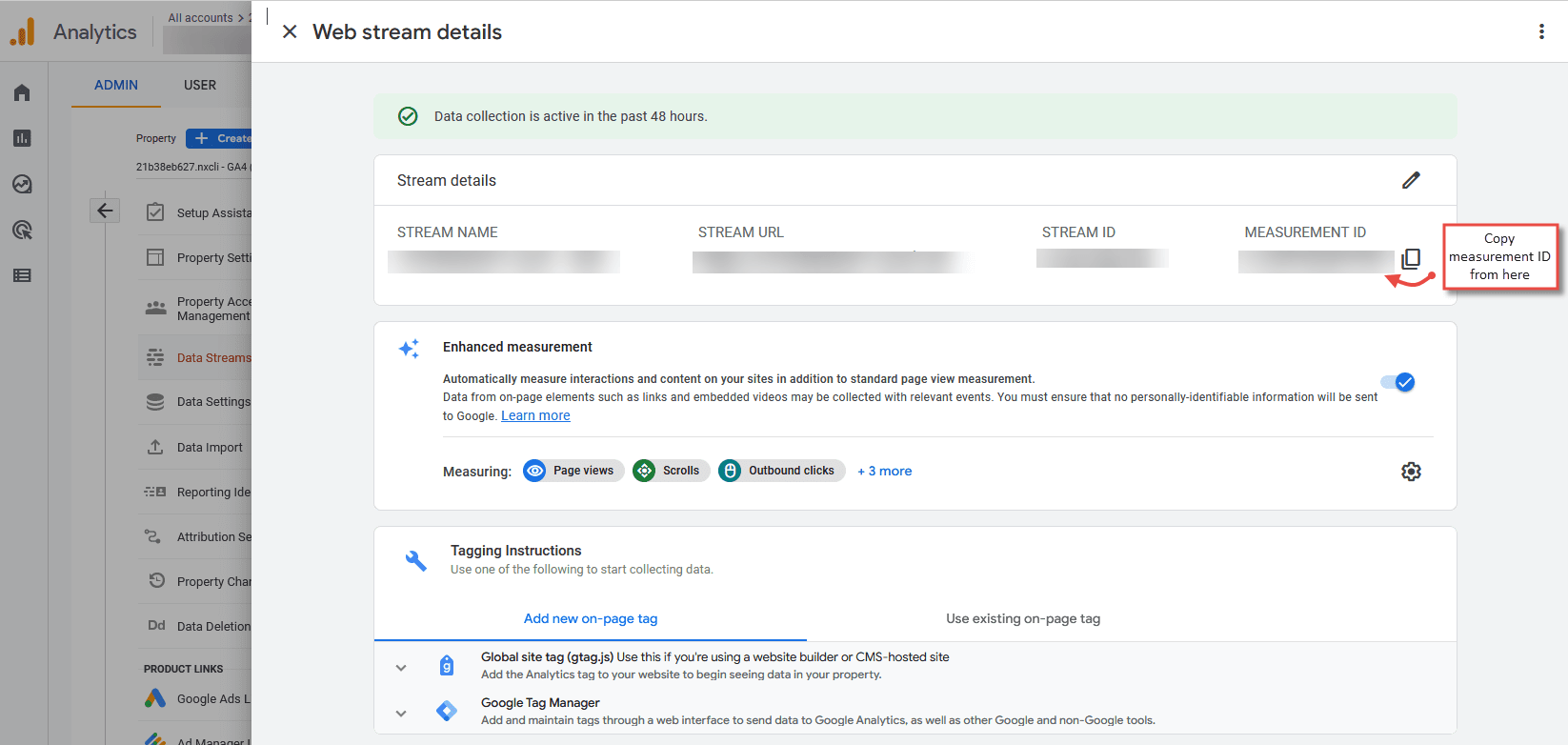Switch to the USER tab
Viewport: 1568px width, 745px height.
coord(200,85)
